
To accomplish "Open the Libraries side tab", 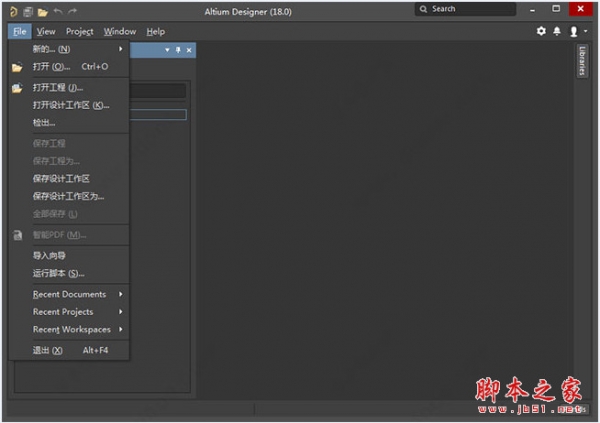I will pyautogui.click(x=582, y=60).
